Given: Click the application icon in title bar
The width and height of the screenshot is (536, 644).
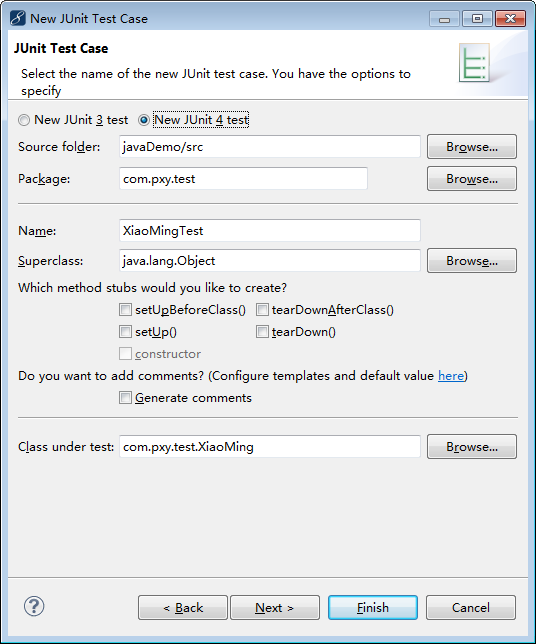Looking at the screenshot, I should (18, 18).
